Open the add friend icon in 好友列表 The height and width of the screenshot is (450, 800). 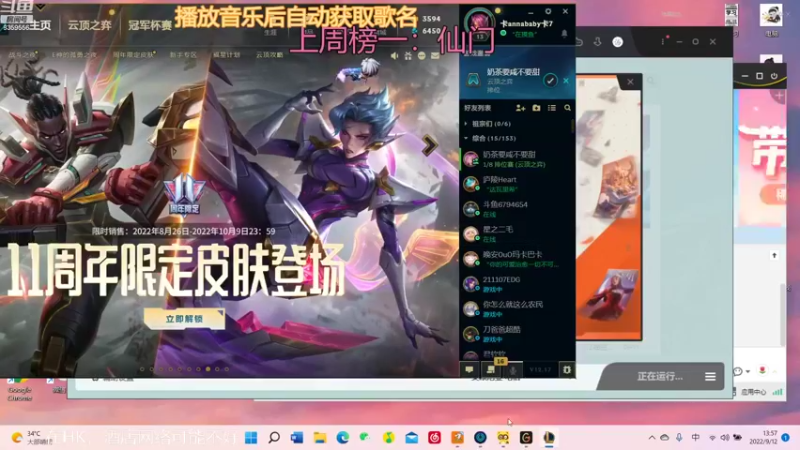click(520, 108)
